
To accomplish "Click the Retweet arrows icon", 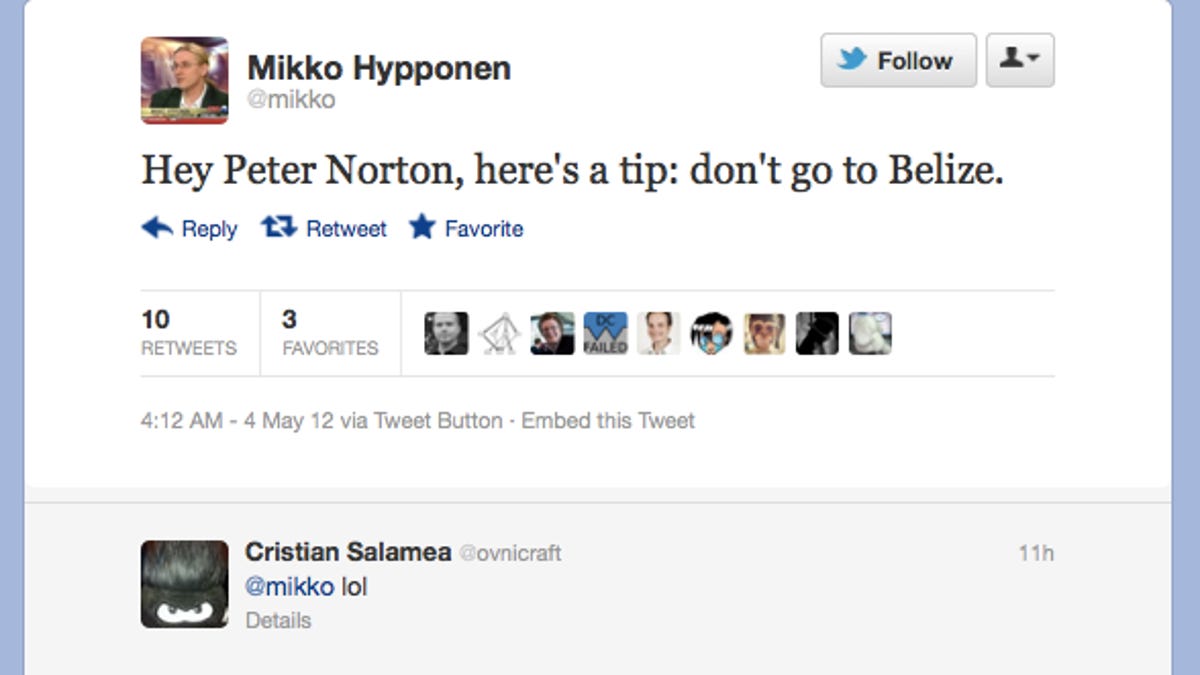I will point(278,227).
